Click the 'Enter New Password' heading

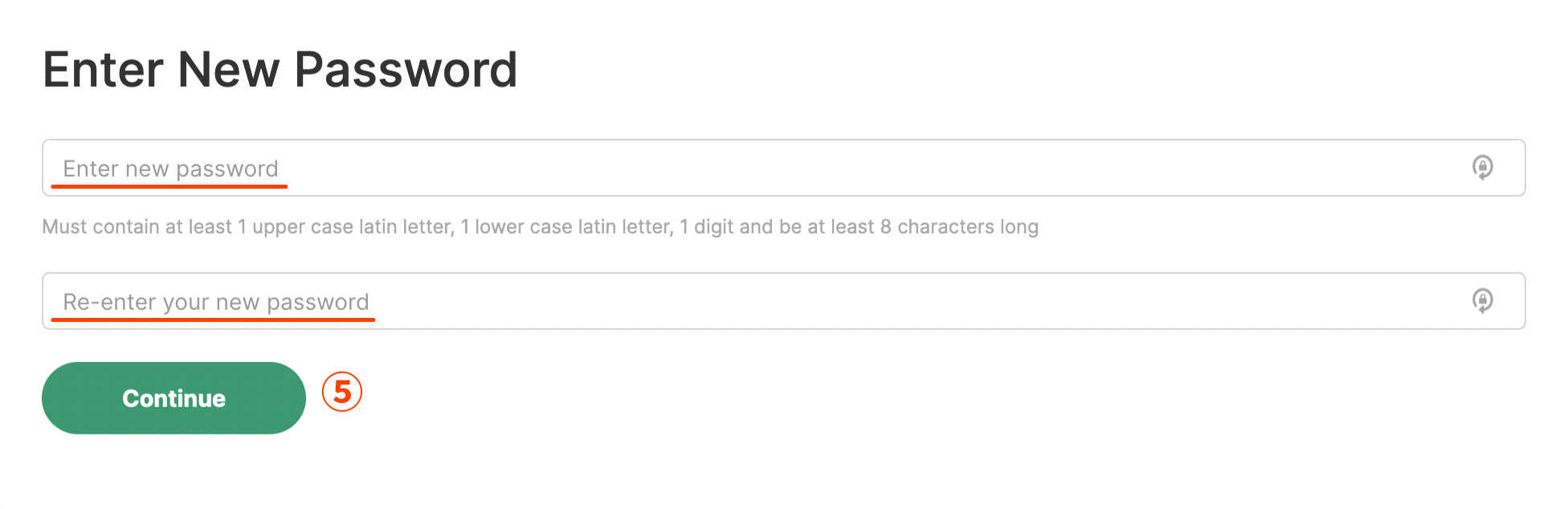[x=280, y=70]
